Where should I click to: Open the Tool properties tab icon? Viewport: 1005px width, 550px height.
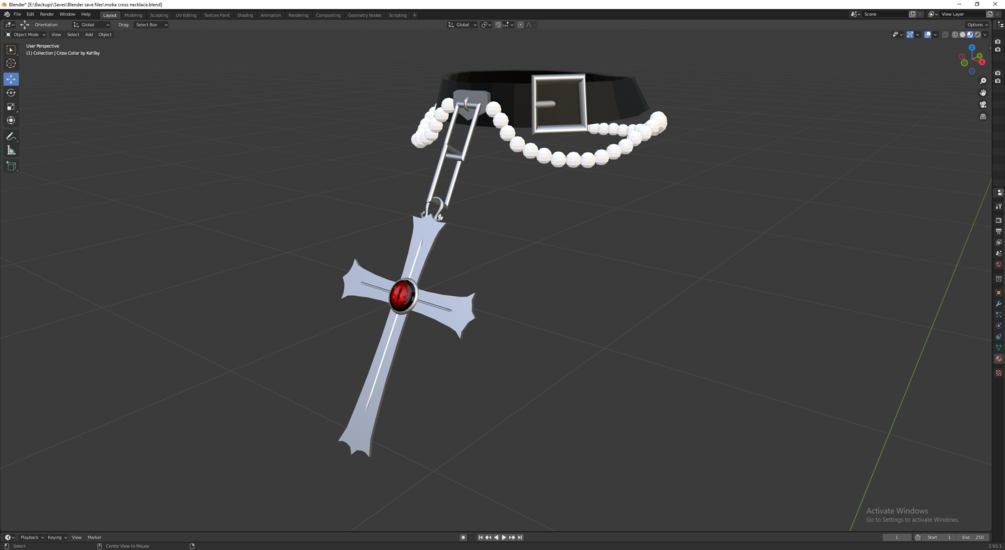pyautogui.click(x=999, y=206)
